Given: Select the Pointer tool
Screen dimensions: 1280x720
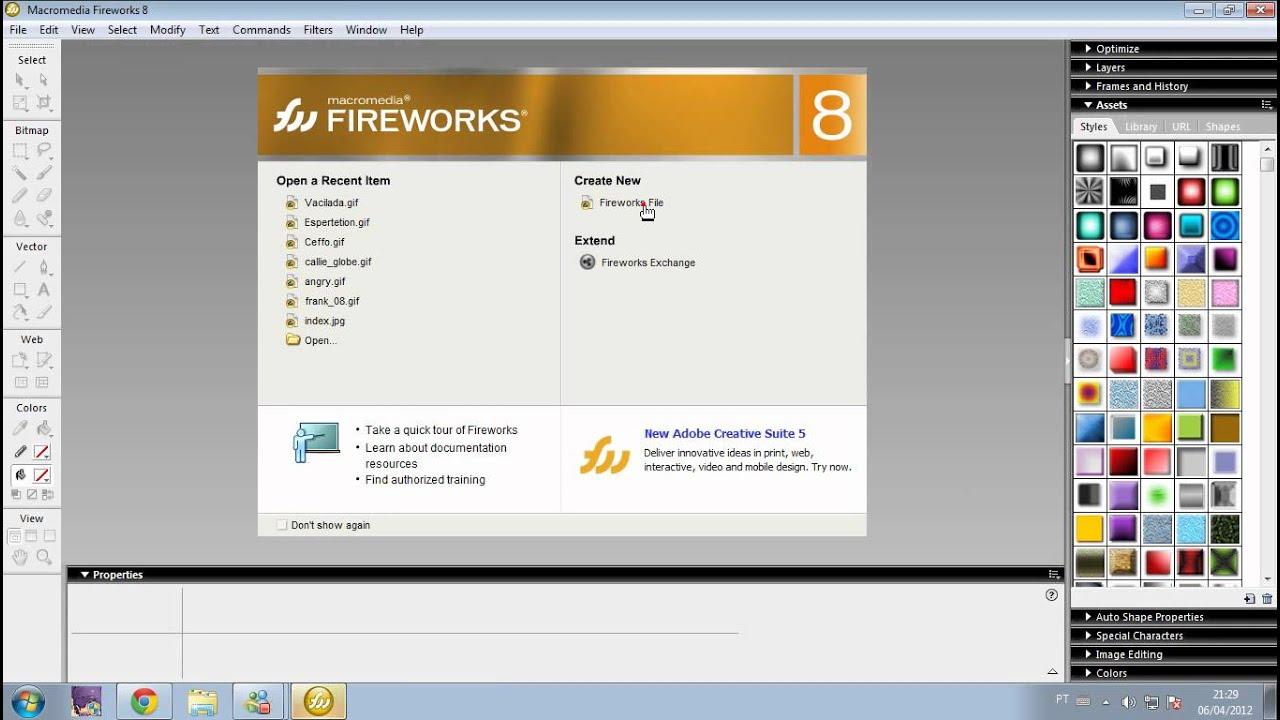Looking at the screenshot, I should [x=20, y=80].
